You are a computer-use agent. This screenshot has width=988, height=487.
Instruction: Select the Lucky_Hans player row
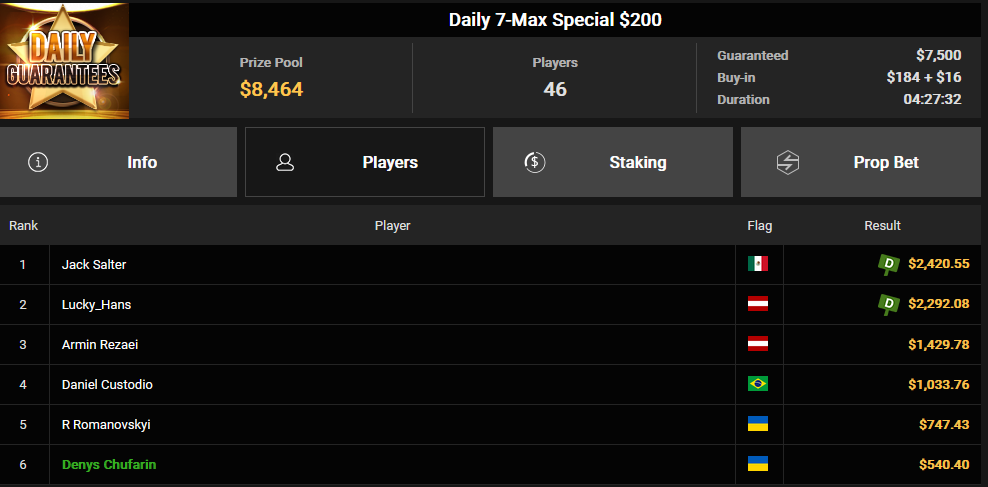[x=494, y=304]
